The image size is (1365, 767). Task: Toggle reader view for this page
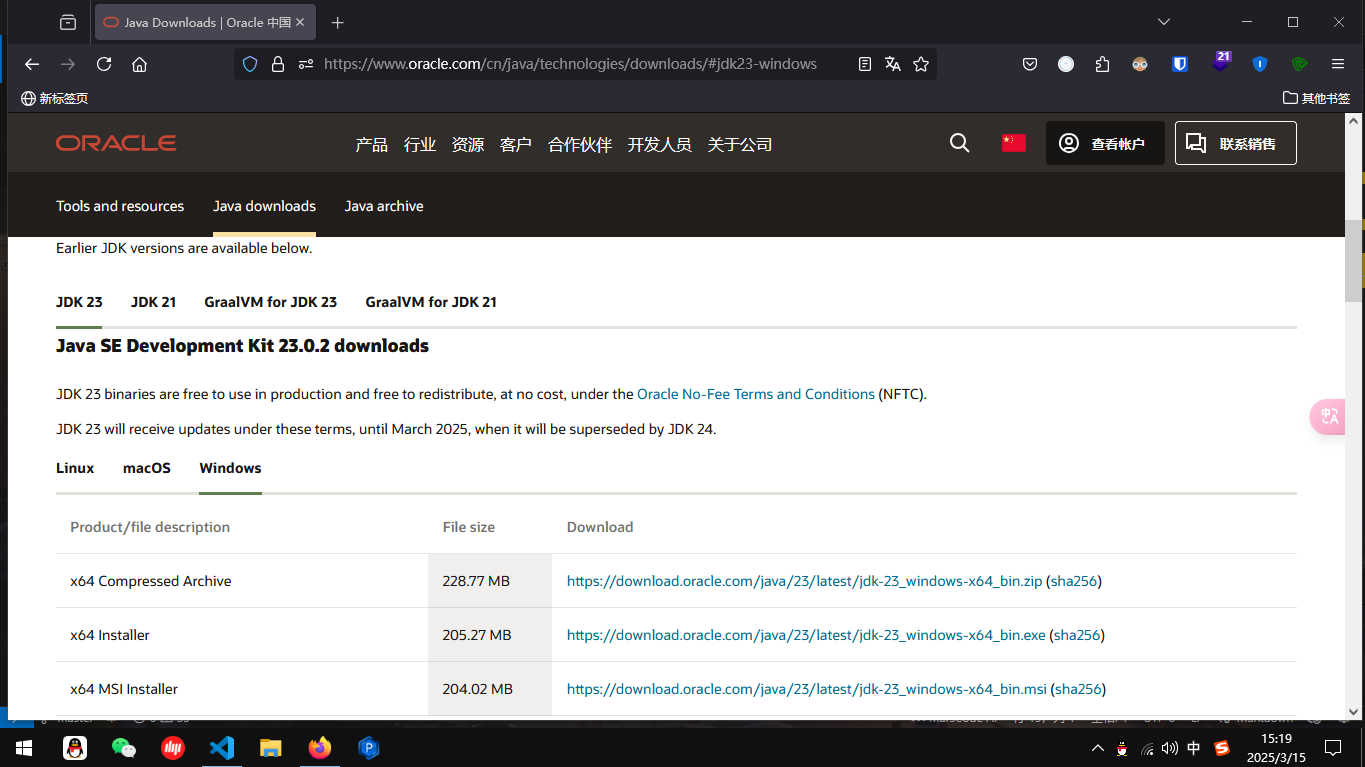click(865, 64)
